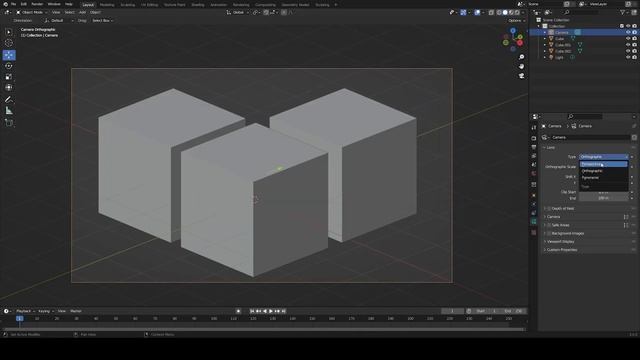Switch to the UV Editing workspace tab
The width and height of the screenshot is (640, 360).
149,5
